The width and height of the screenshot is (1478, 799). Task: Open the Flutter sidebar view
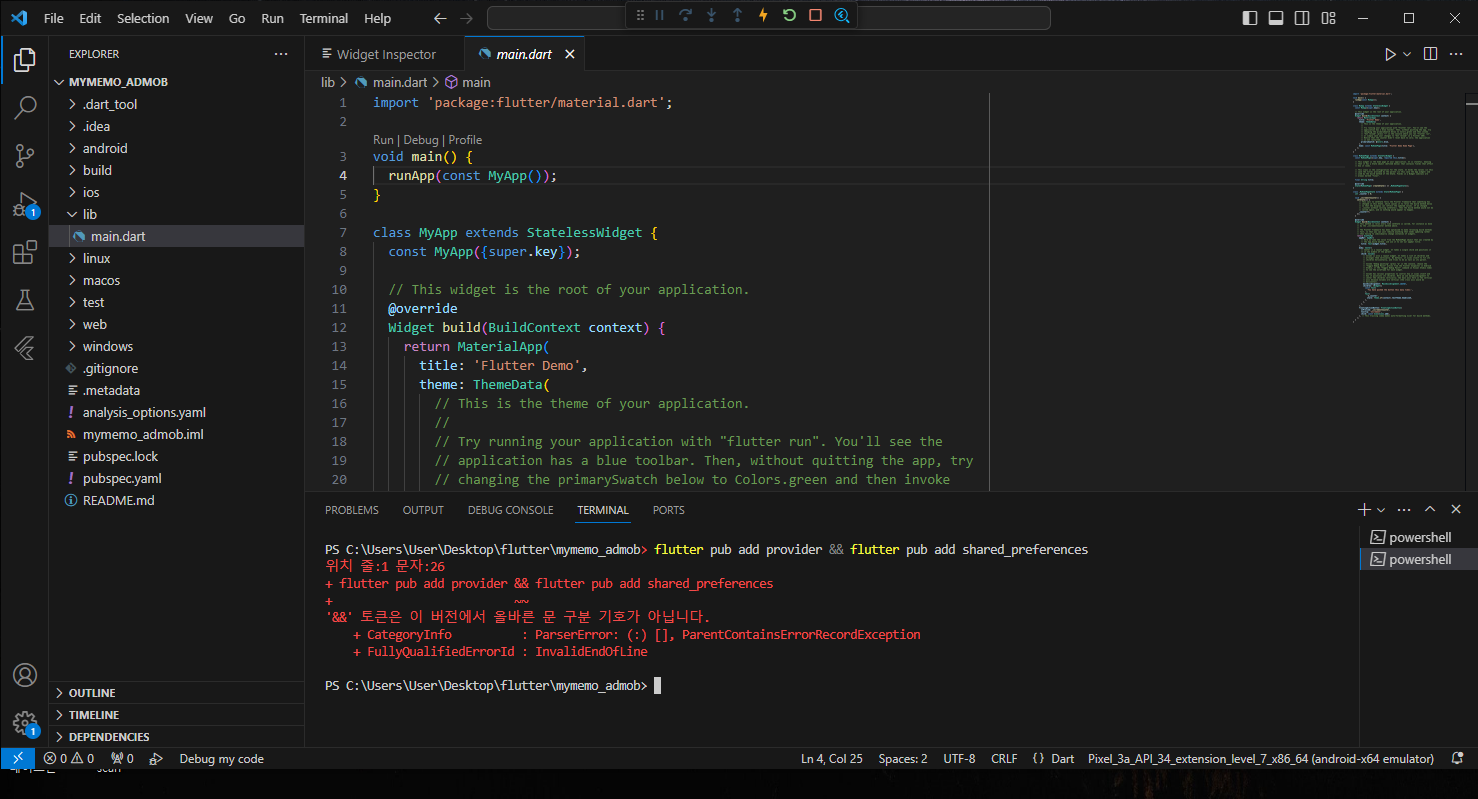(25, 348)
